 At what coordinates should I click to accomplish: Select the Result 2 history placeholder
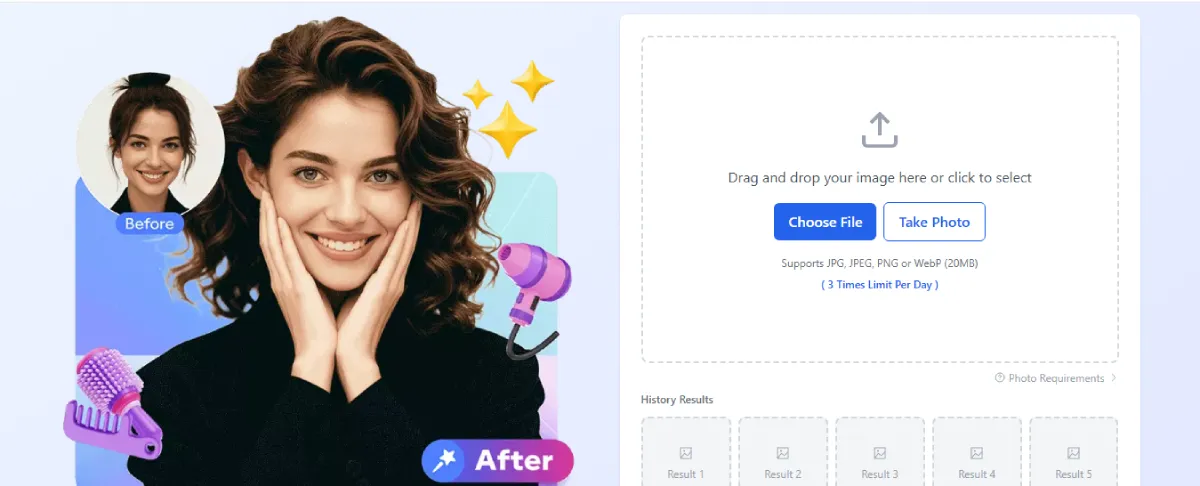[782, 452]
